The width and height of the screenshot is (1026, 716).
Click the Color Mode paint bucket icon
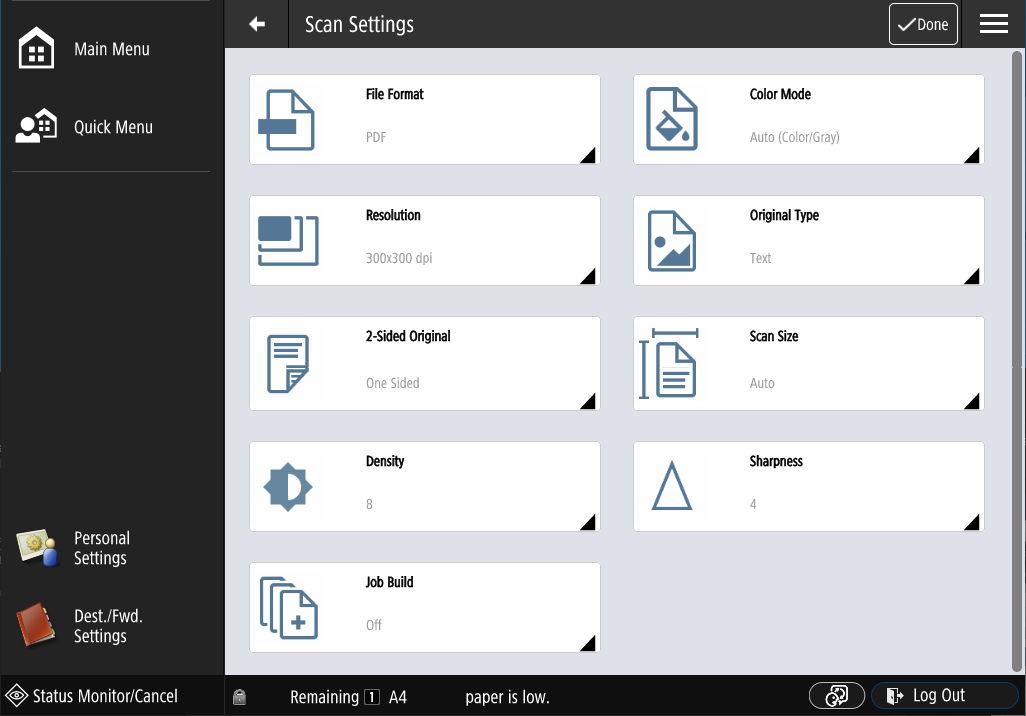click(x=671, y=120)
